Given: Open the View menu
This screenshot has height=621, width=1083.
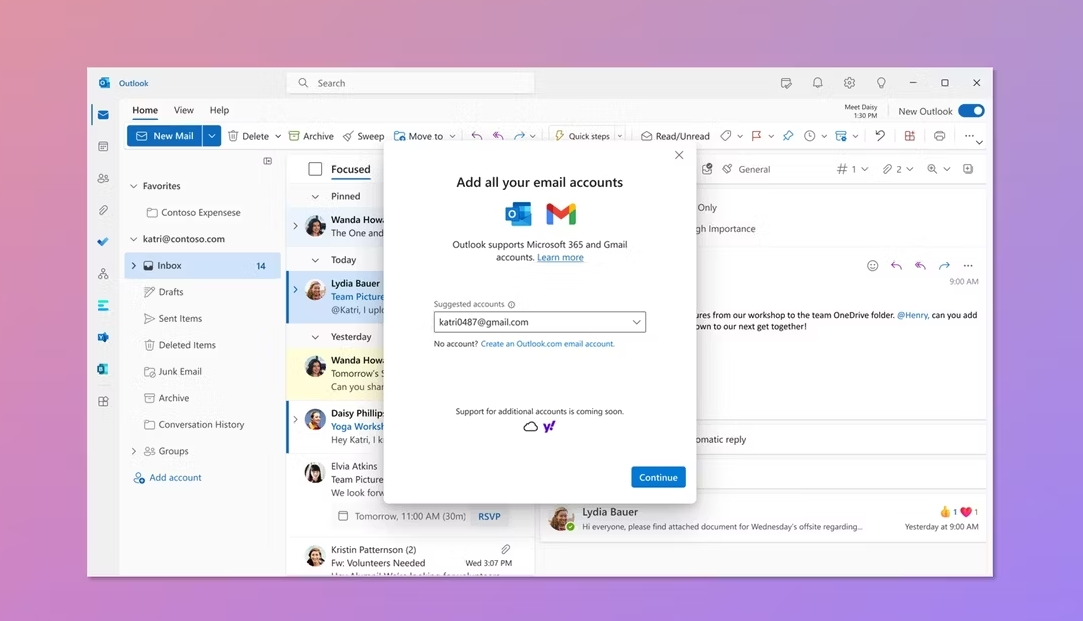Looking at the screenshot, I should click(183, 110).
